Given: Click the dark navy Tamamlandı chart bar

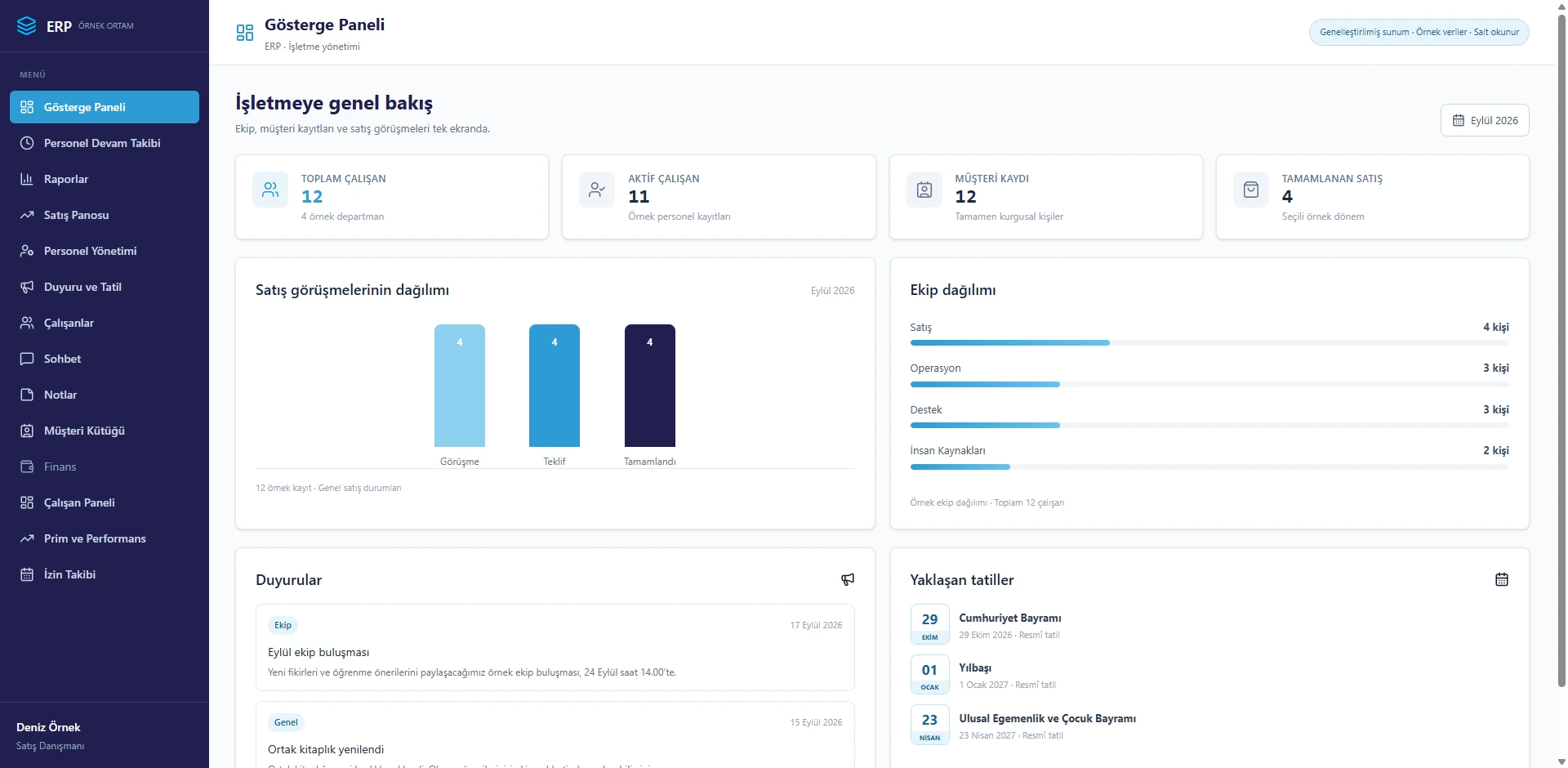Looking at the screenshot, I should [650, 386].
